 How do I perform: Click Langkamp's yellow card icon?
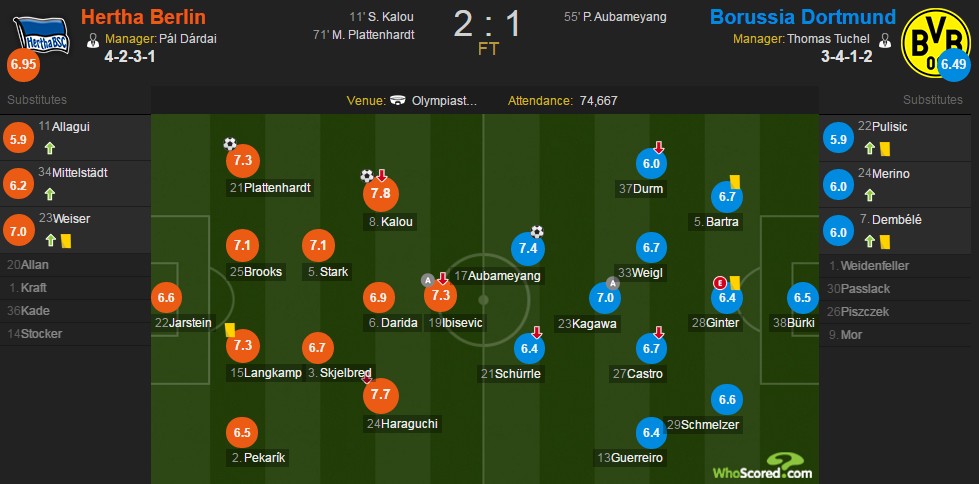[x=229, y=329]
